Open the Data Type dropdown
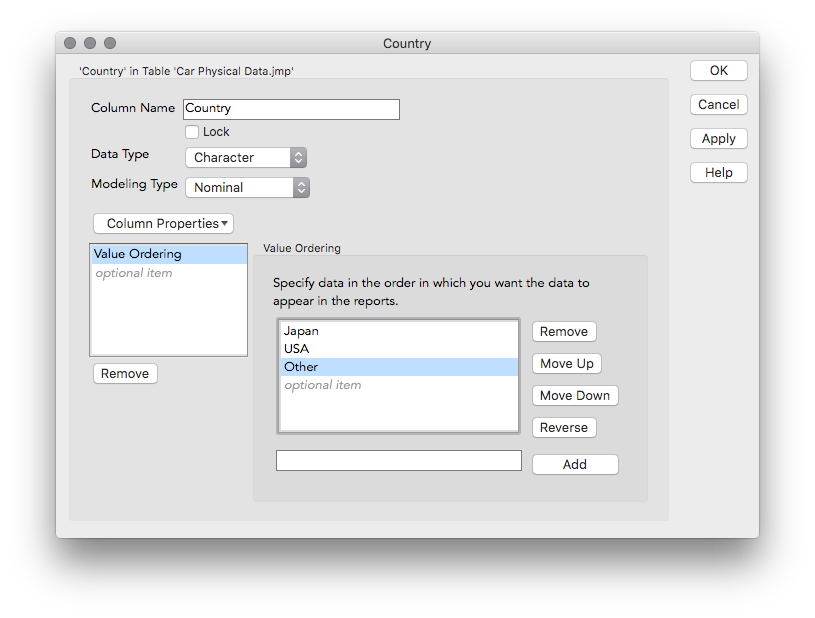815x618 pixels. click(246, 157)
